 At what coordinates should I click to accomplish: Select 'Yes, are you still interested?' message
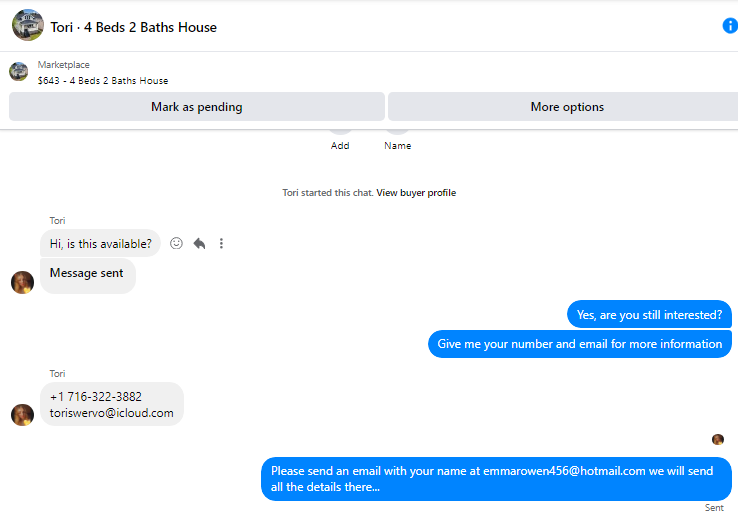click(649, 314)
